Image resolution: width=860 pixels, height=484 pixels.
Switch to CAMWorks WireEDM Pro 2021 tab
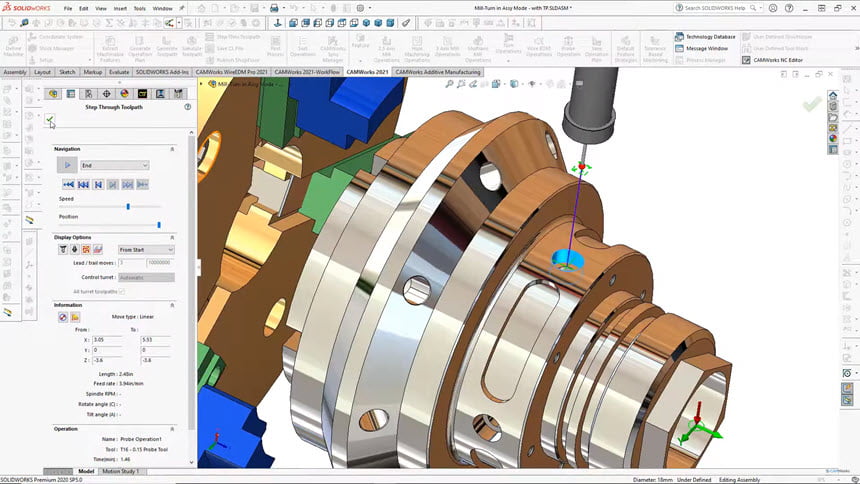(x=231, y=72)
